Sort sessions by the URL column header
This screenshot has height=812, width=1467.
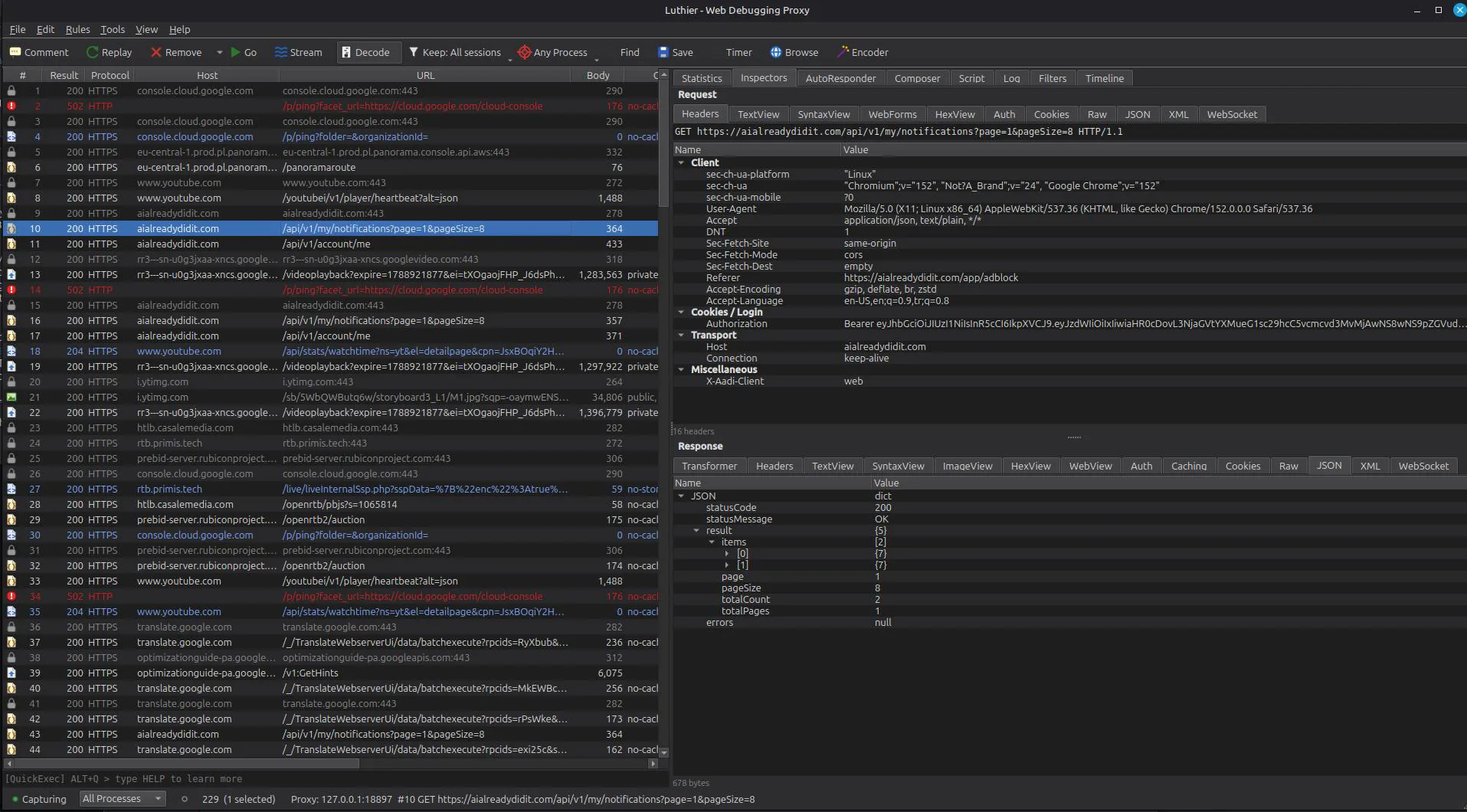tap(425, 75)
